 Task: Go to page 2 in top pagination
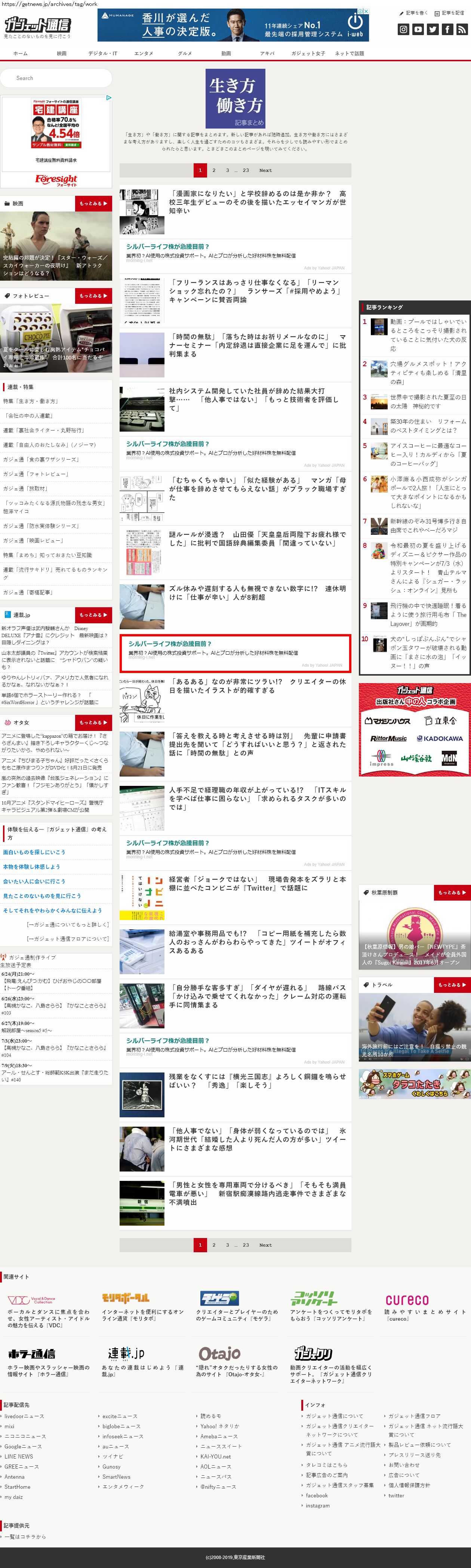[x=213, y=170]
